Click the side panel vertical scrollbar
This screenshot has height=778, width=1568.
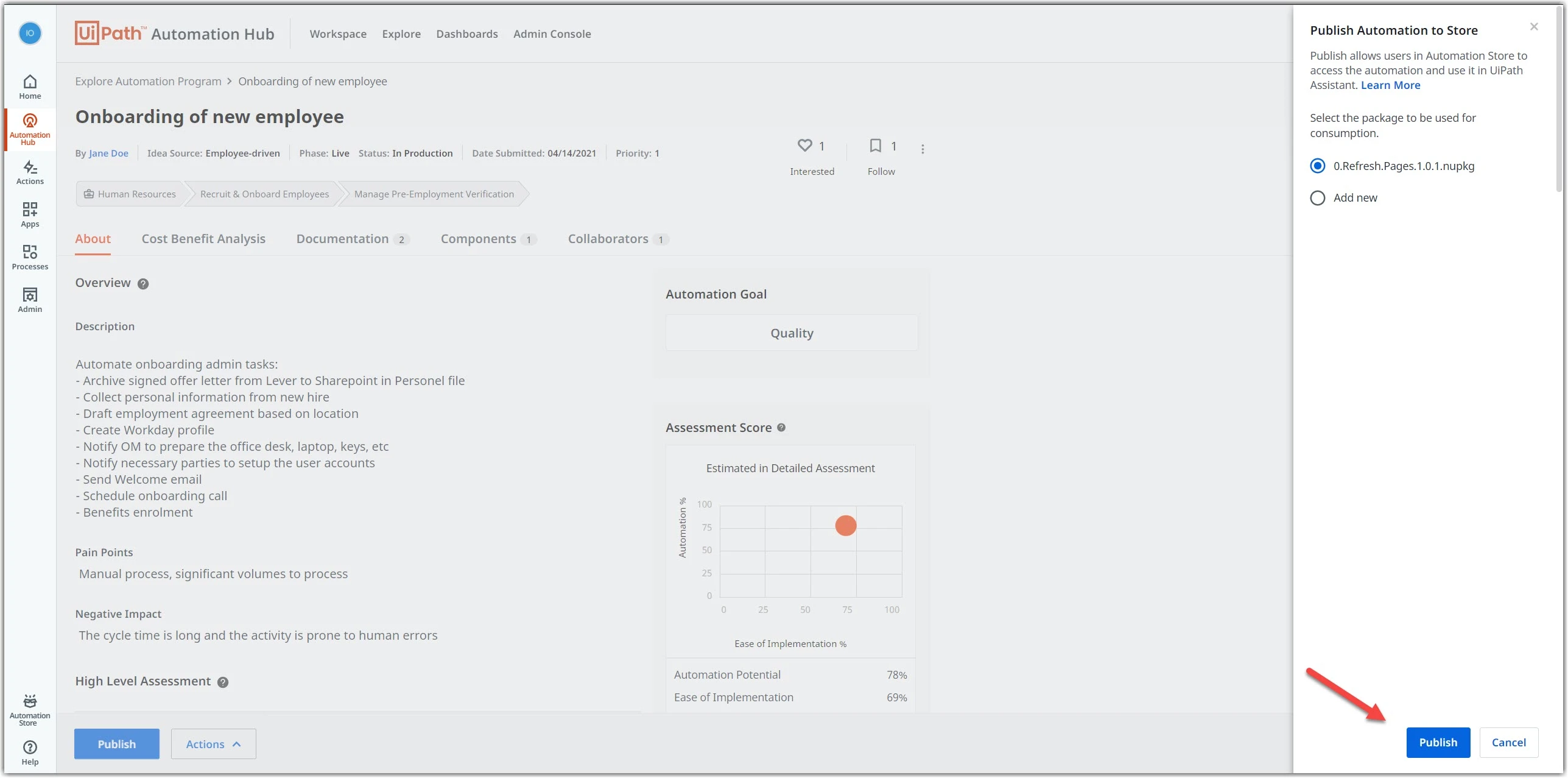tap(1559, 101)
